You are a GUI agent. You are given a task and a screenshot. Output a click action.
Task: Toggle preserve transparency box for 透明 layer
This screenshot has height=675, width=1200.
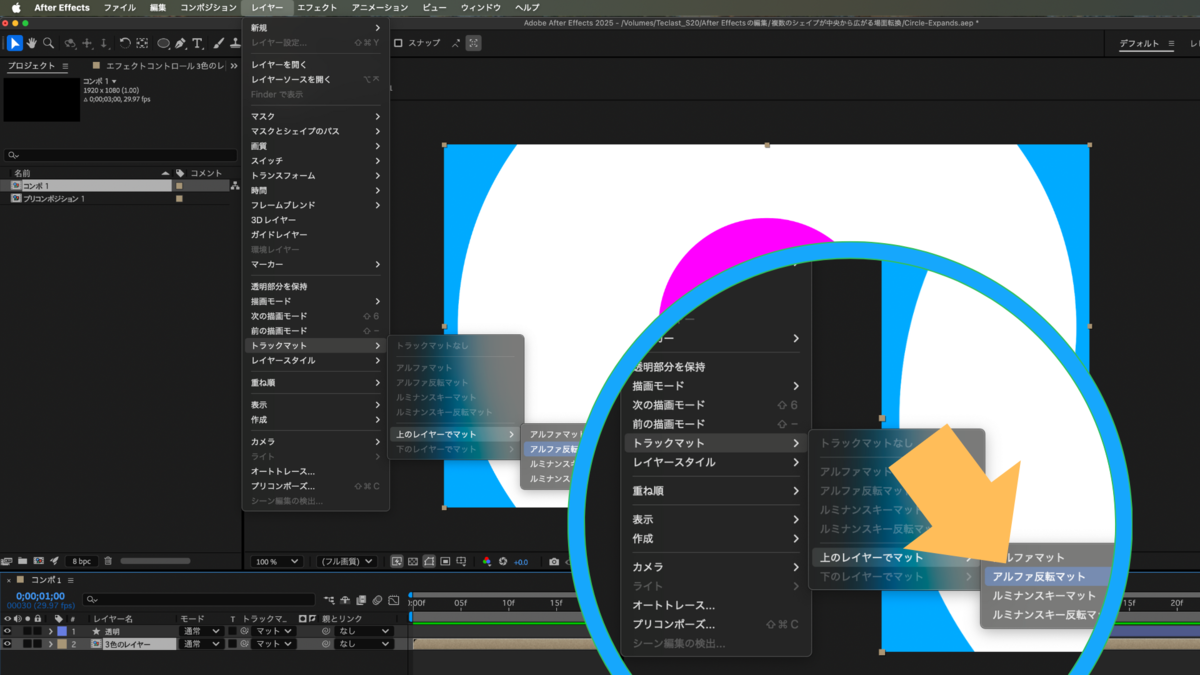232,631
